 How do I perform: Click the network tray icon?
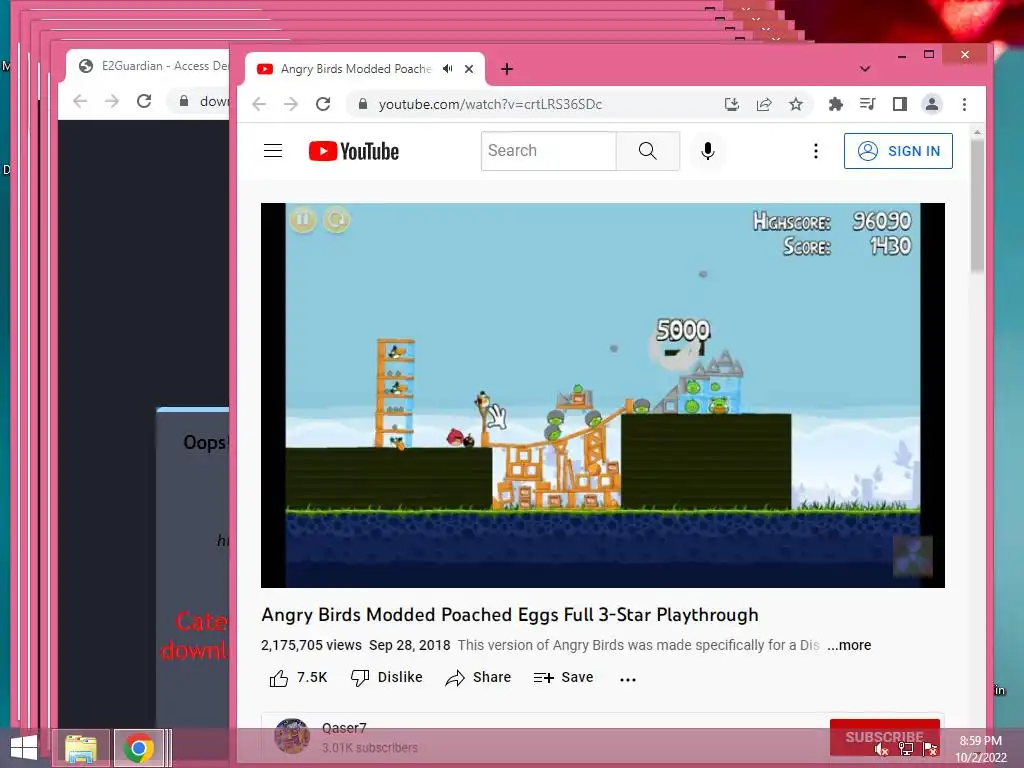tap(906, 749)
